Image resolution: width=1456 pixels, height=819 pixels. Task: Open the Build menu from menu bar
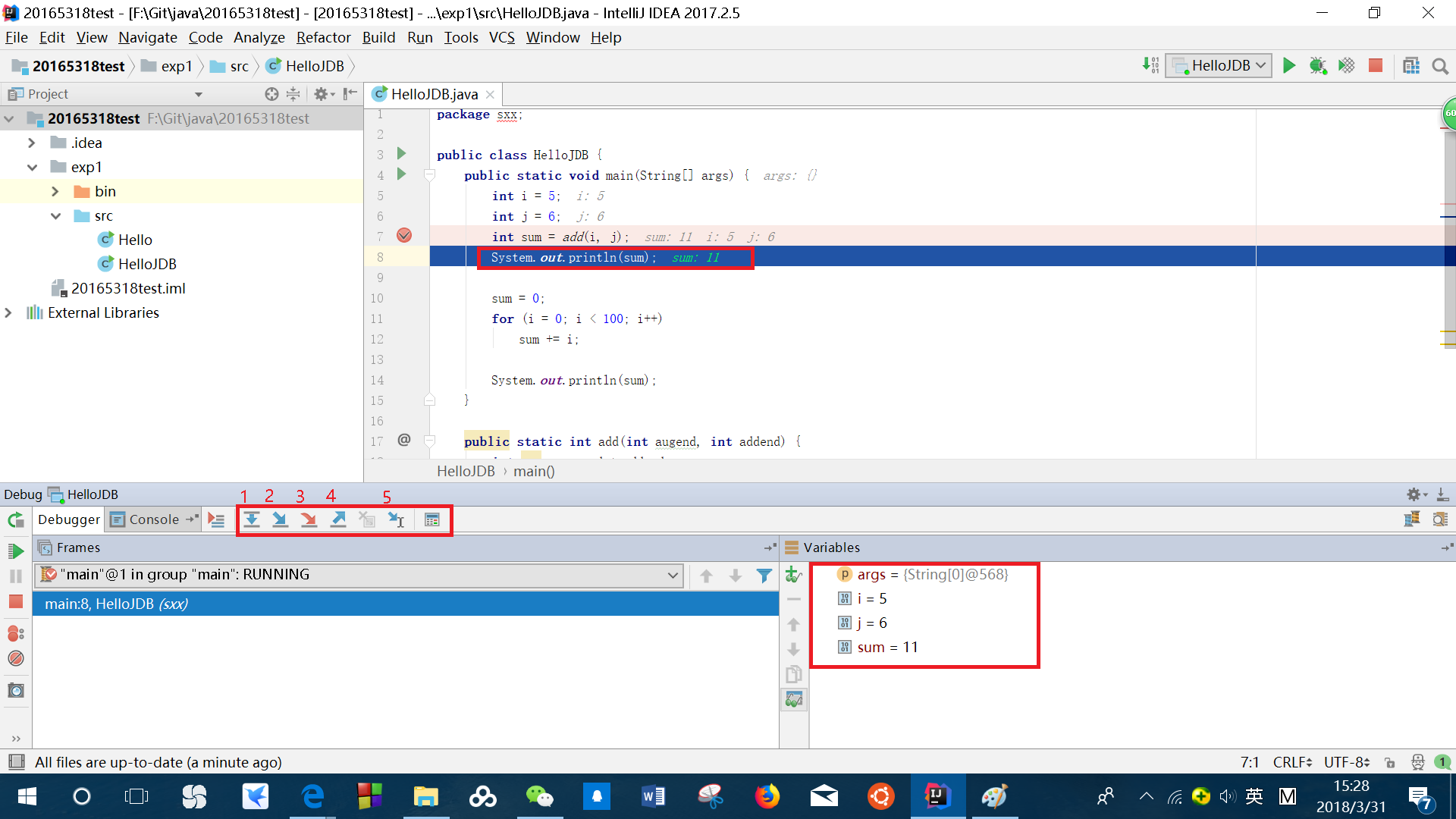click(x=379, y=37)
